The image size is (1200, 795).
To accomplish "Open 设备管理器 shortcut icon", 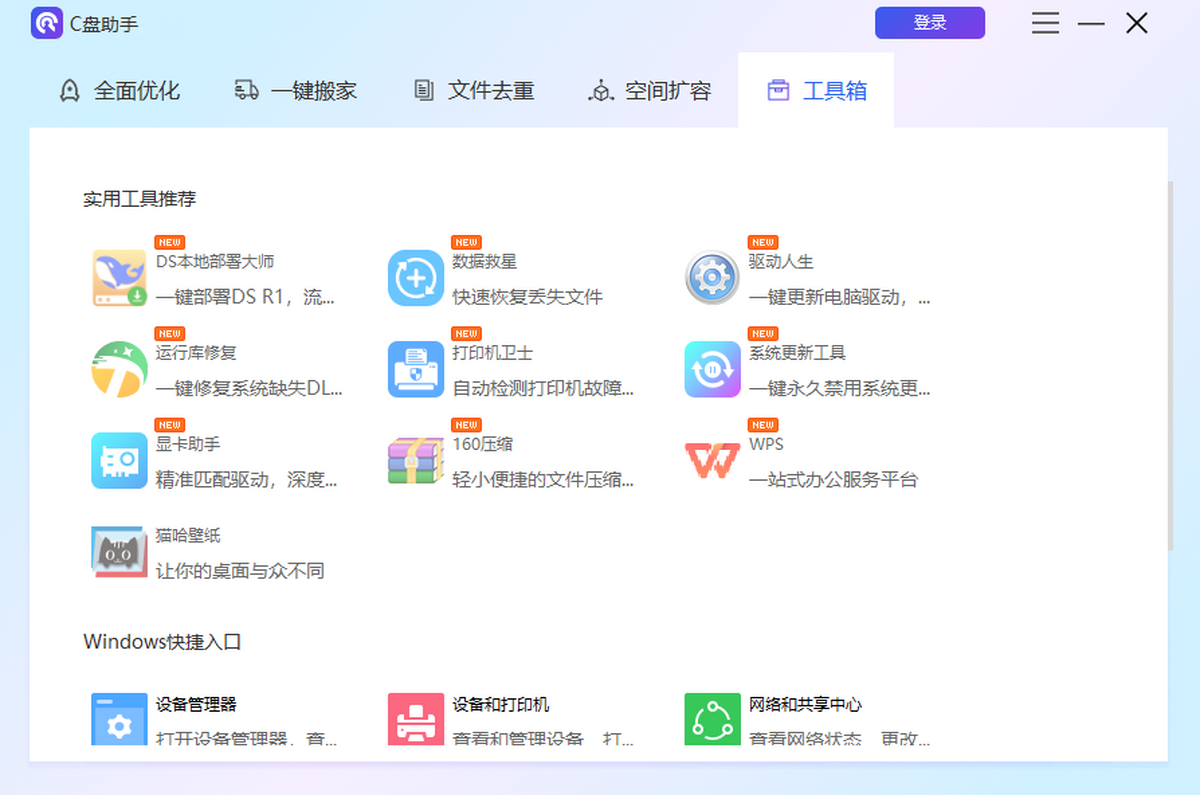I will coord(119,718).
